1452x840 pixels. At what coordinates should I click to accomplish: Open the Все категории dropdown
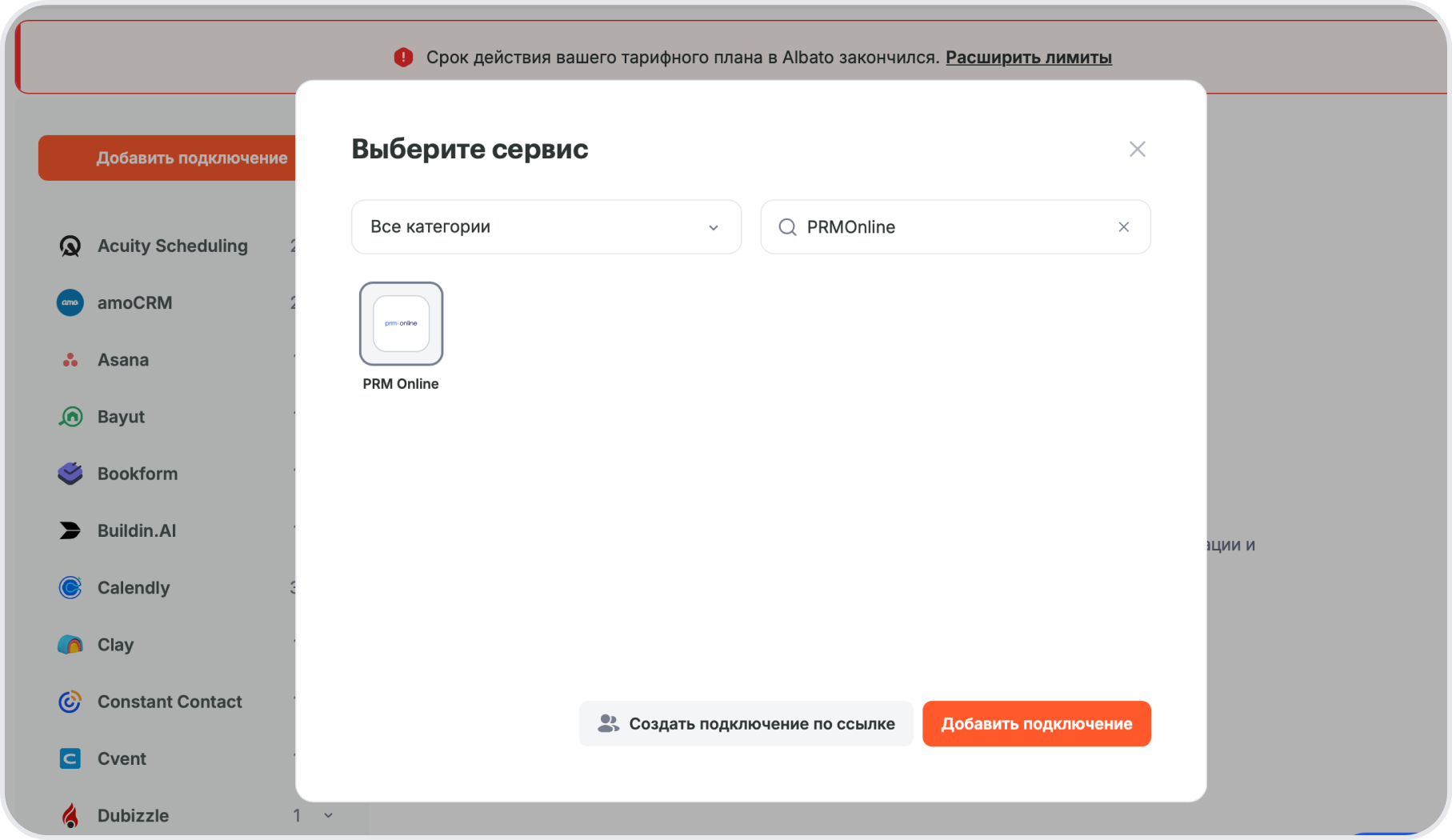[546, 227]
